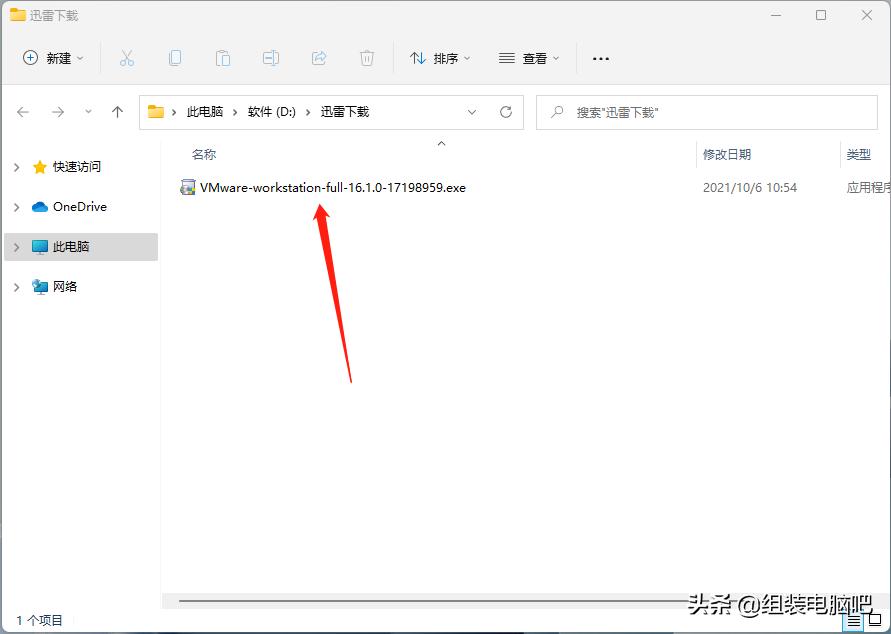Screen dimensions: 891x634
Task: Expand the 此电脑 tree item
Action: [15, 246]
